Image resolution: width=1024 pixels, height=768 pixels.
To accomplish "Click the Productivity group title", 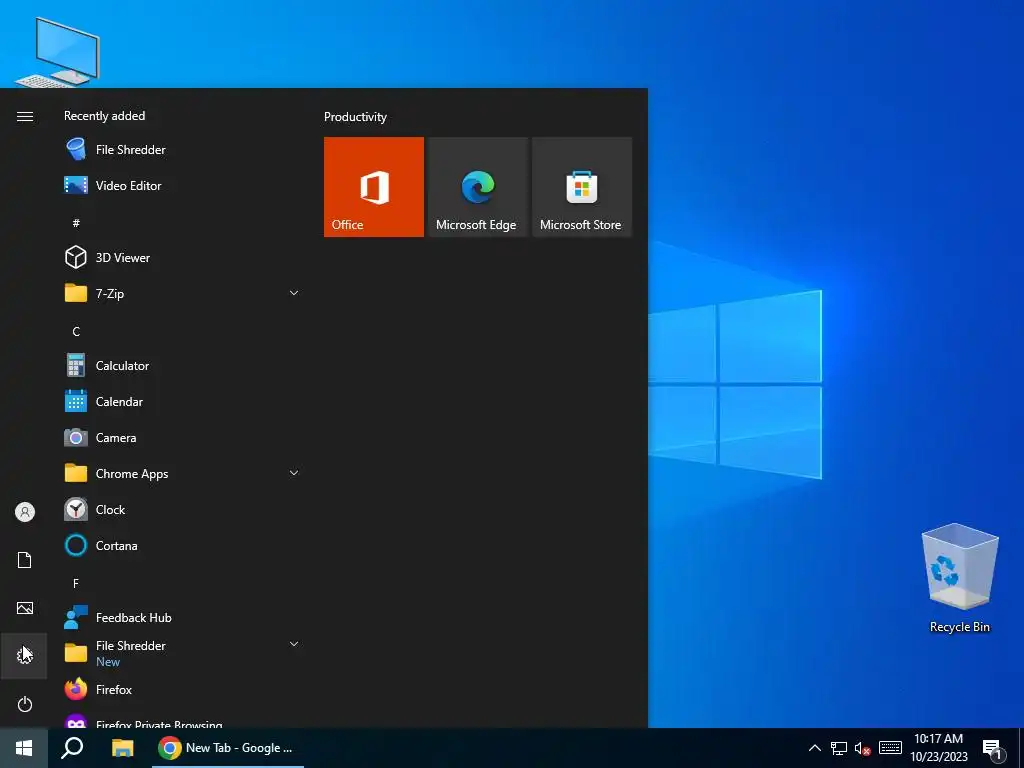I will point(355,117).
